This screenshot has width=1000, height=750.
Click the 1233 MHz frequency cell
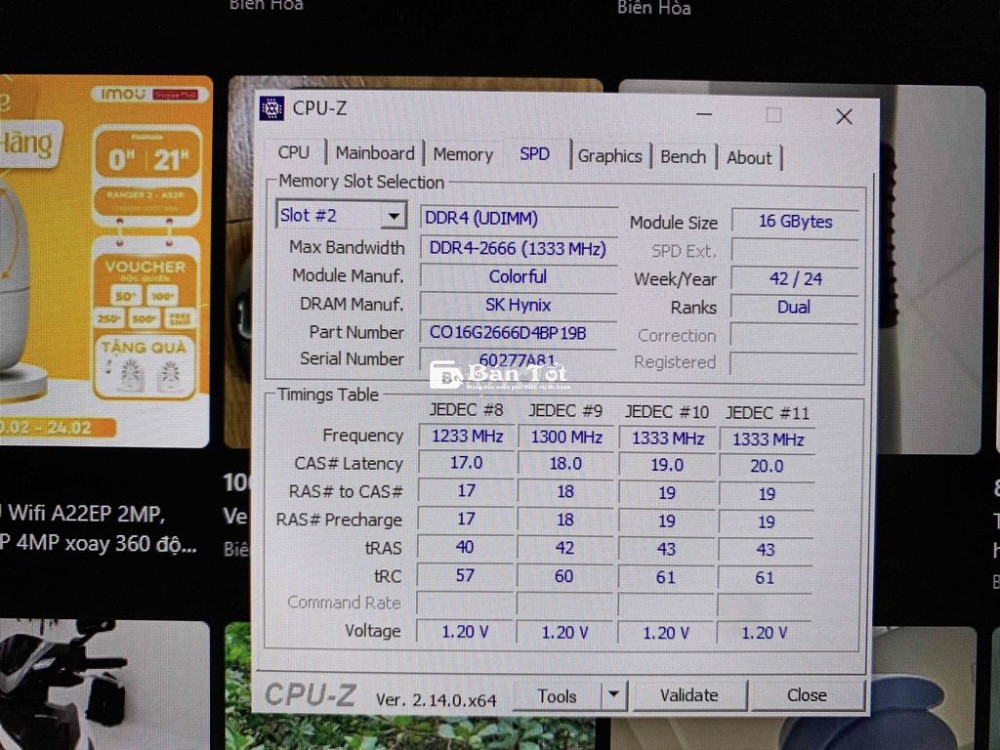point(467,436)
